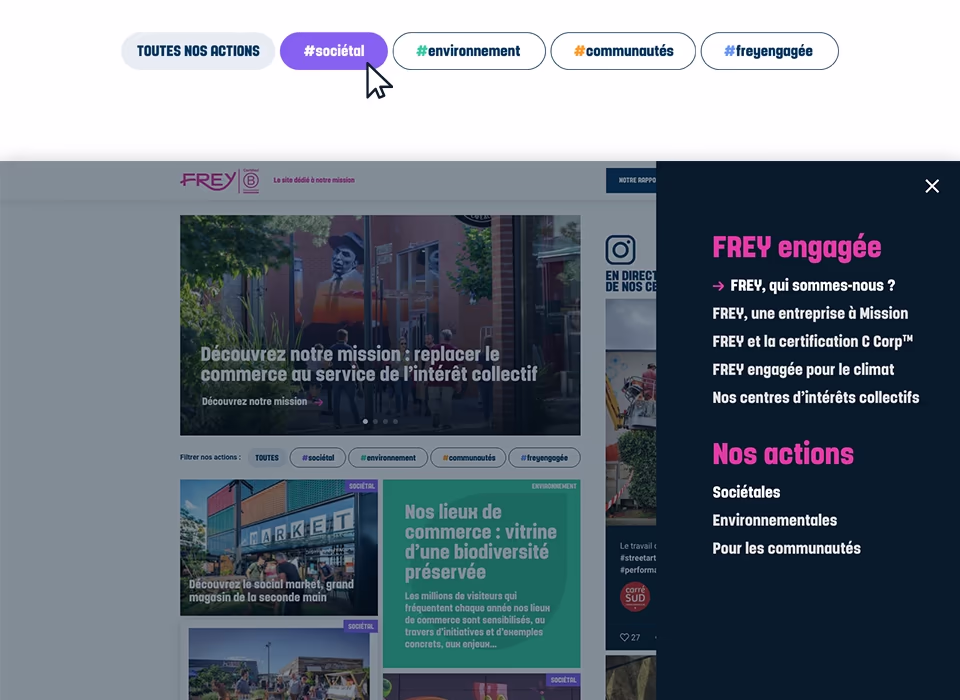
Task: Click the EN DIRECT DE NOS heading
Action: [631, 281]
